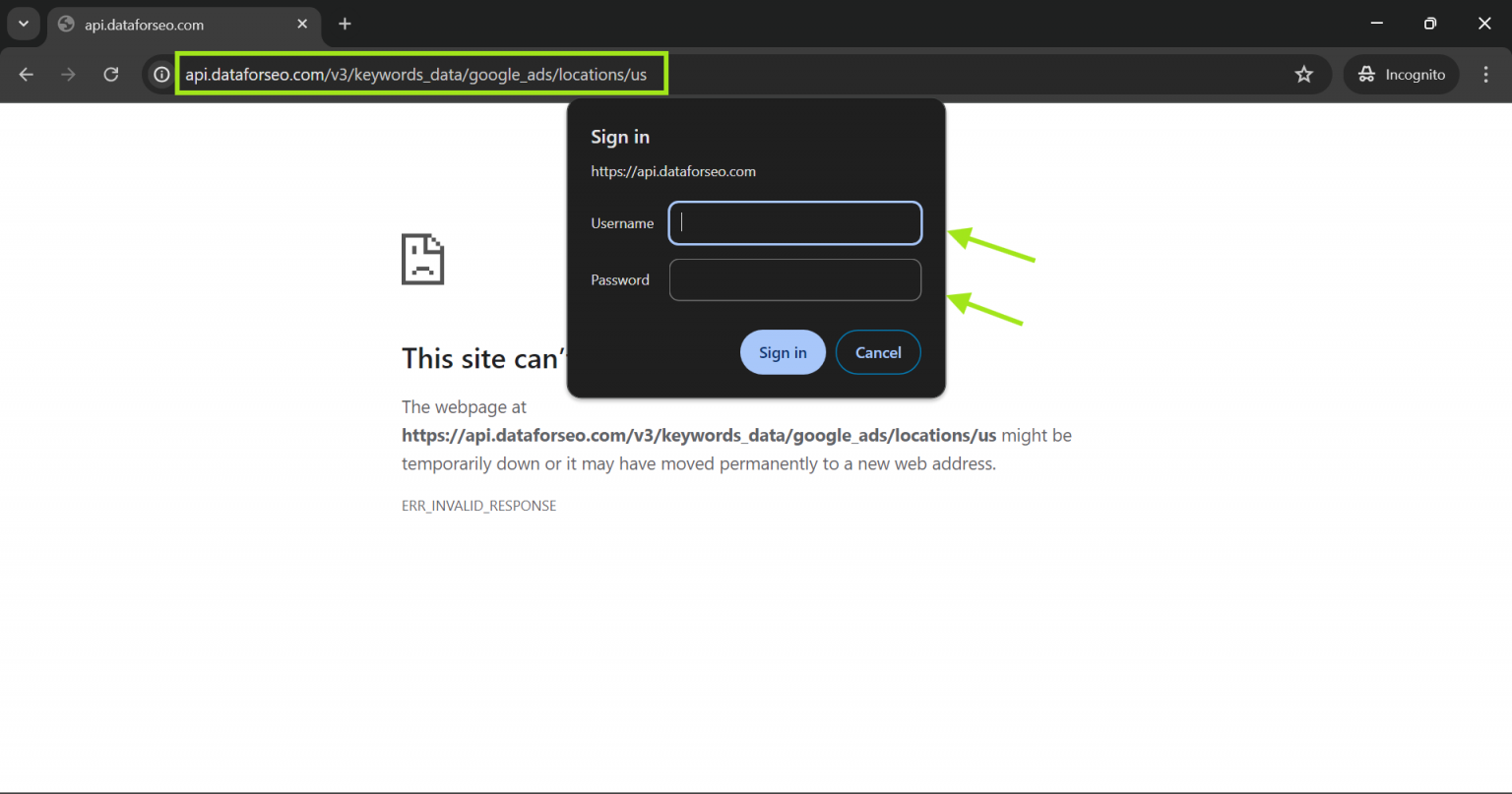Screen dimensions: 1512x794
Task: Close the api.dataforseo.com tab
Action: [x=302, y=24]
